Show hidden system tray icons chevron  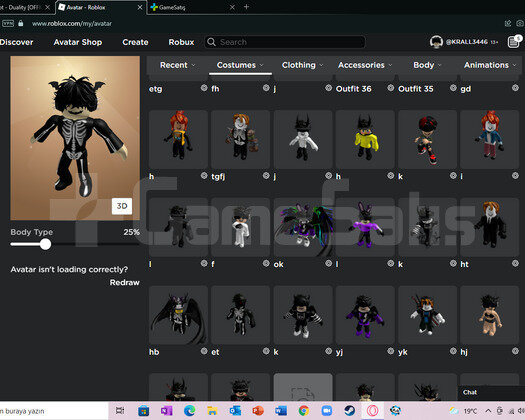click(x=488, y=411)
